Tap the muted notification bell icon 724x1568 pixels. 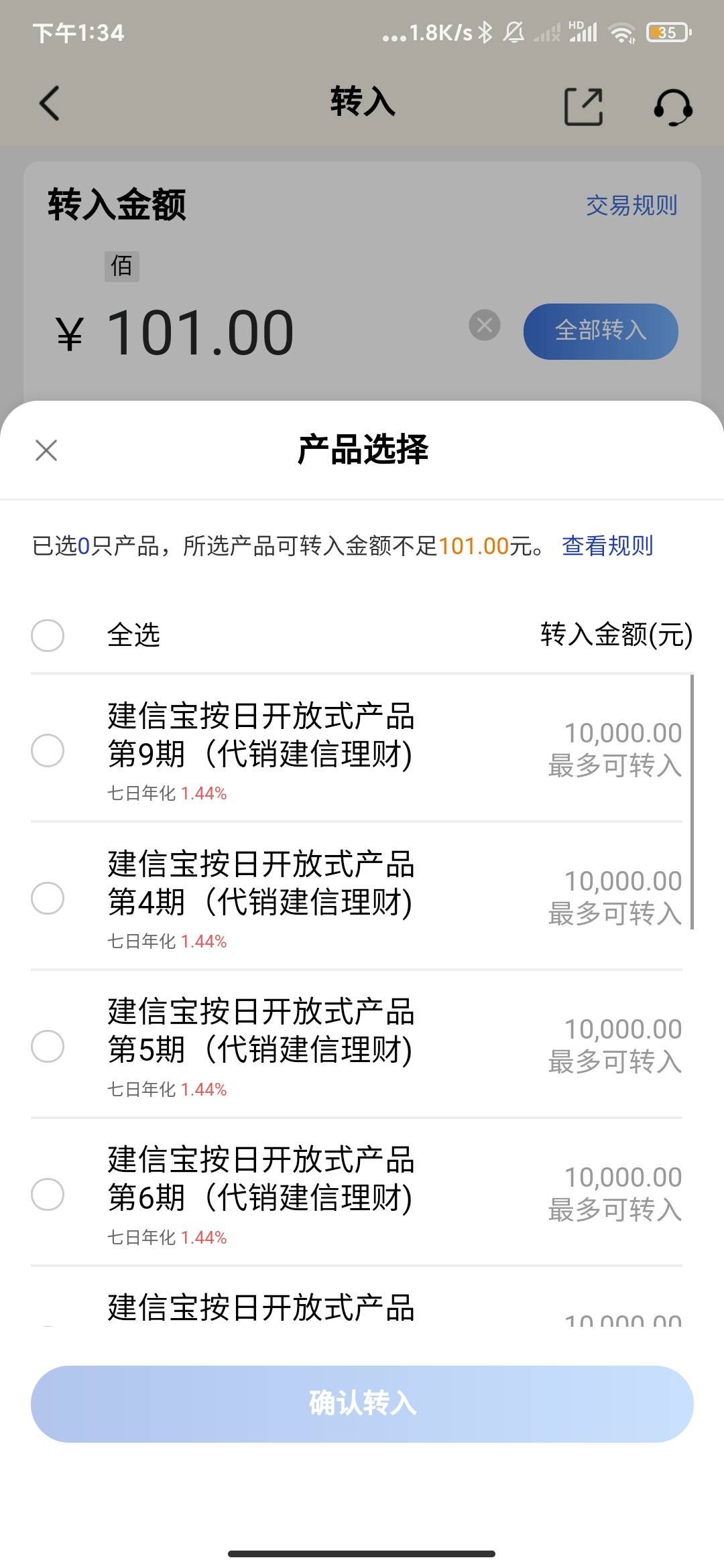coord(514,32)
